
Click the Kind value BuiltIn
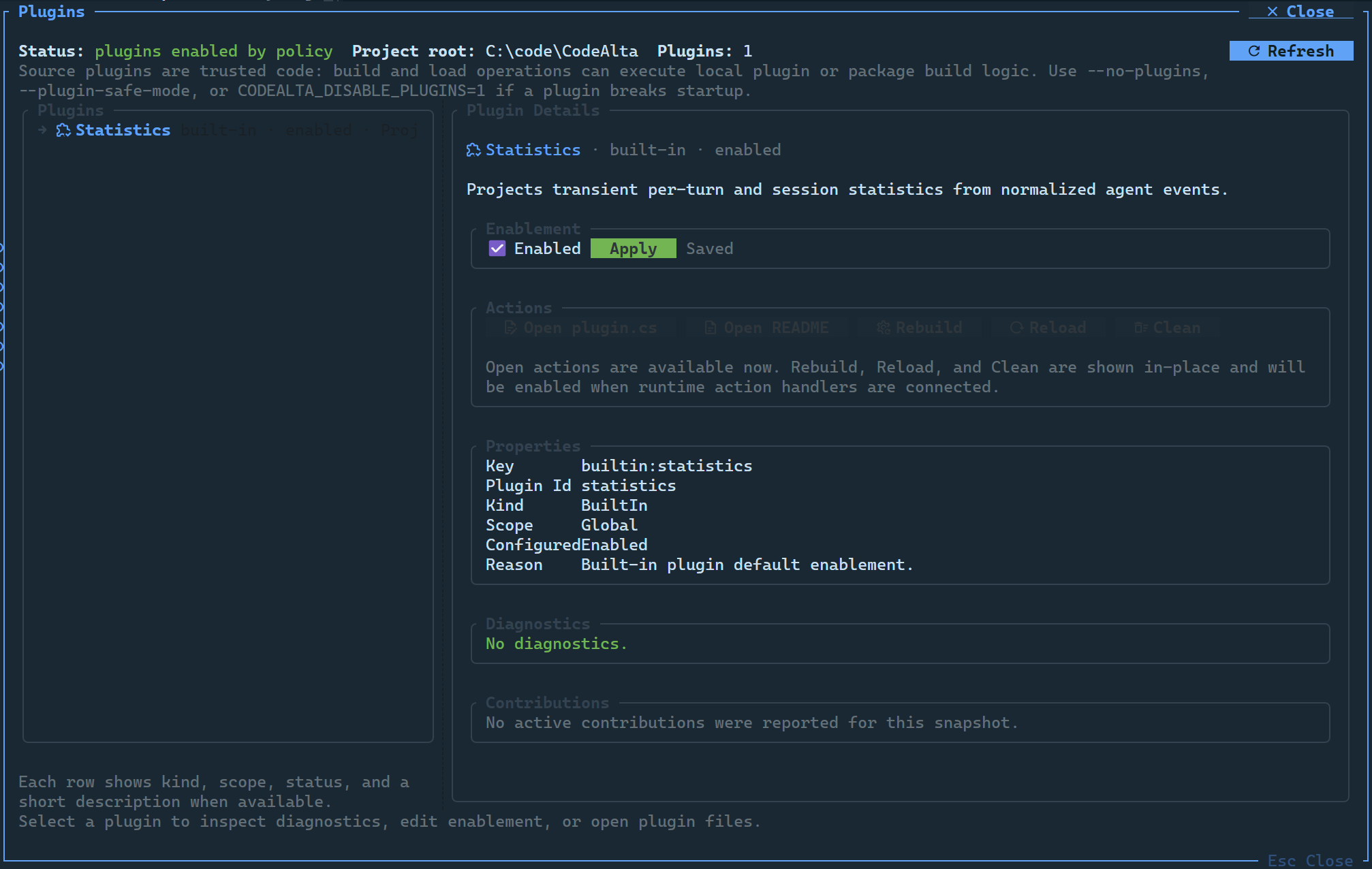click(614, 505)
